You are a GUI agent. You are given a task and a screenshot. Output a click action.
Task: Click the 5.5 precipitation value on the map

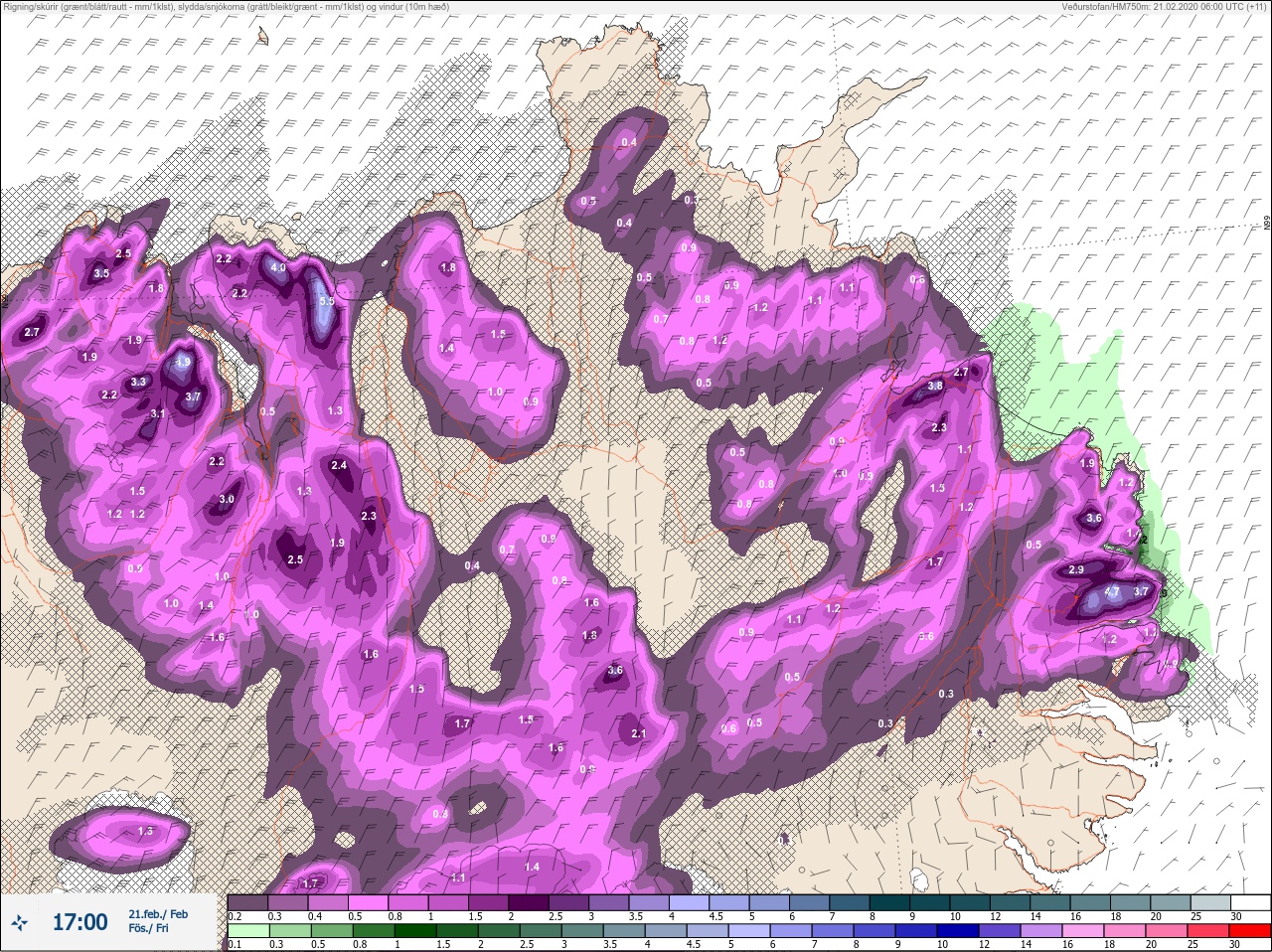coord(325,300)
